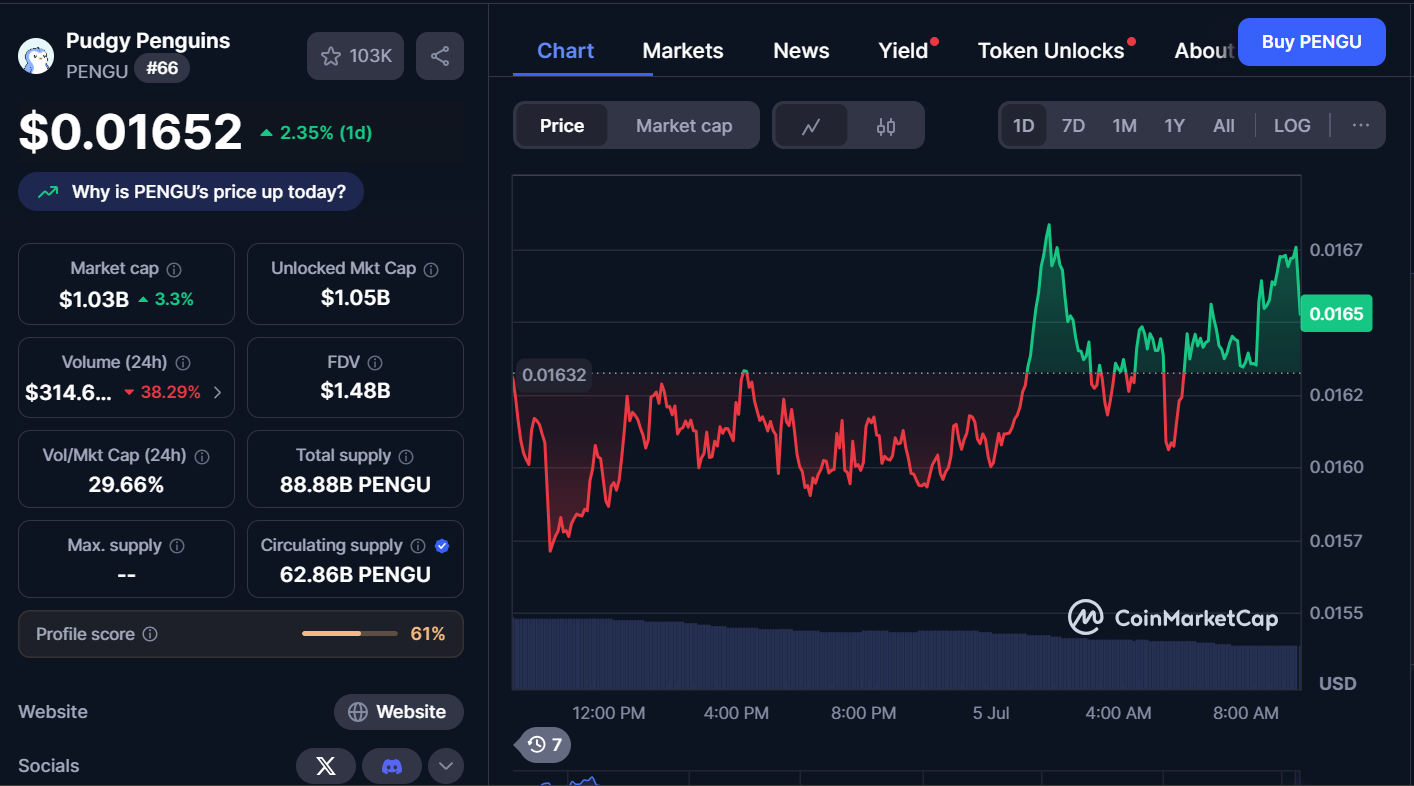Select the 1D time range

coord(1023,125)
